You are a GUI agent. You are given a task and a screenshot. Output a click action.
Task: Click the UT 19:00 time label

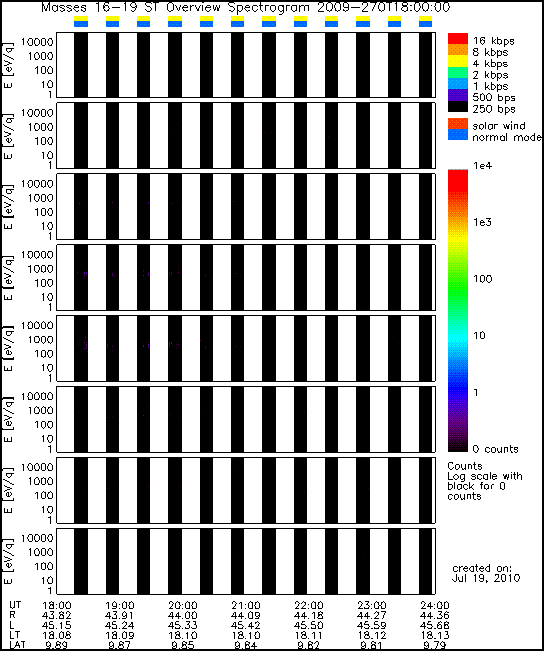tap(120, 605)
